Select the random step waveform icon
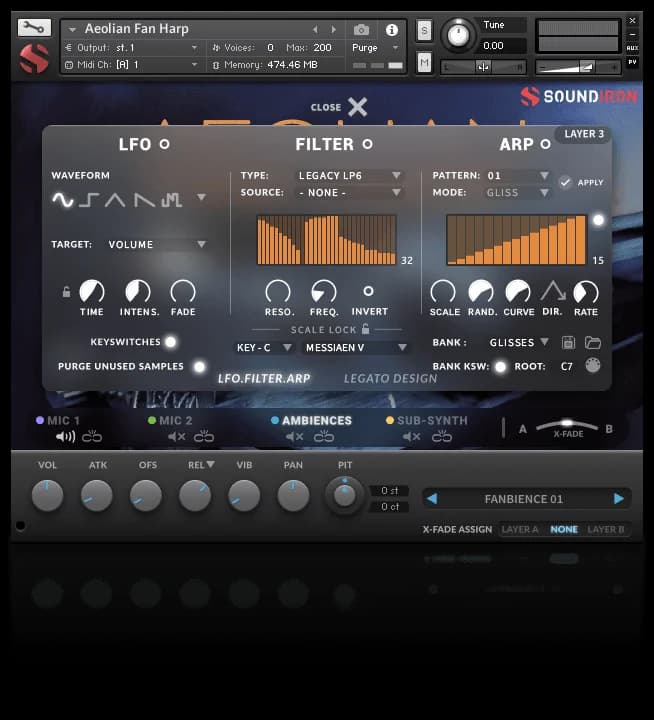Screen dimensions: 654x720 (172, 200)
